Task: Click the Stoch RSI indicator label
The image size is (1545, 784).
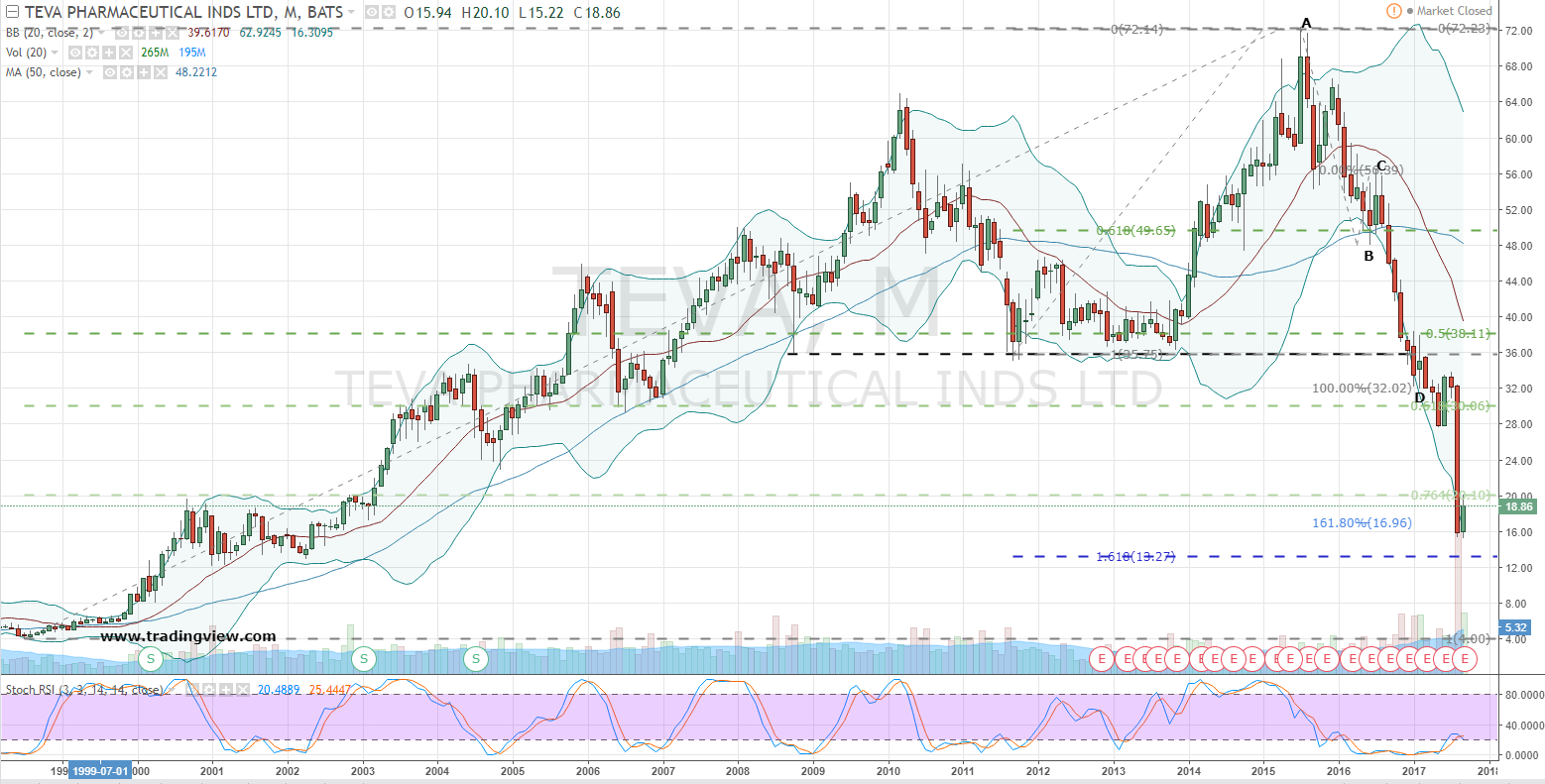Action: [x=85, y=689]
